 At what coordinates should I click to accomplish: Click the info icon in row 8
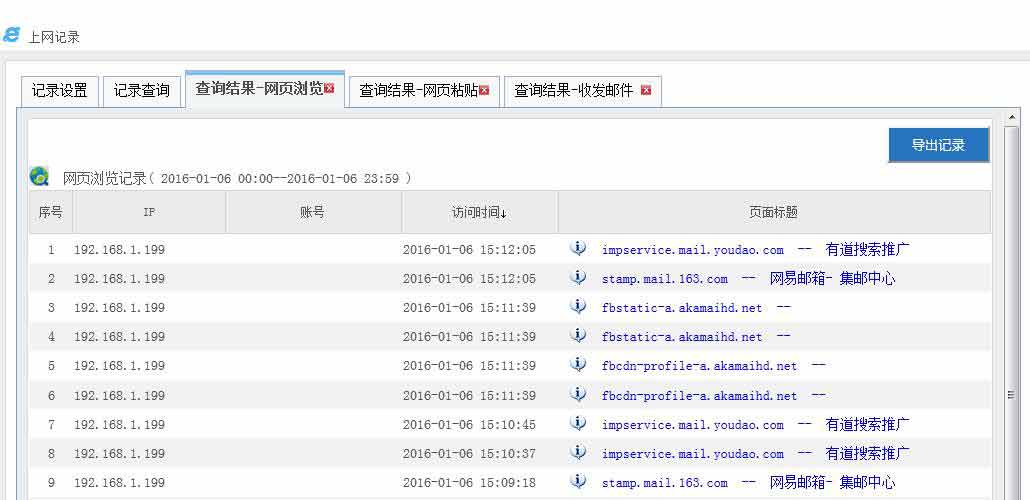(x=578, y=453)
